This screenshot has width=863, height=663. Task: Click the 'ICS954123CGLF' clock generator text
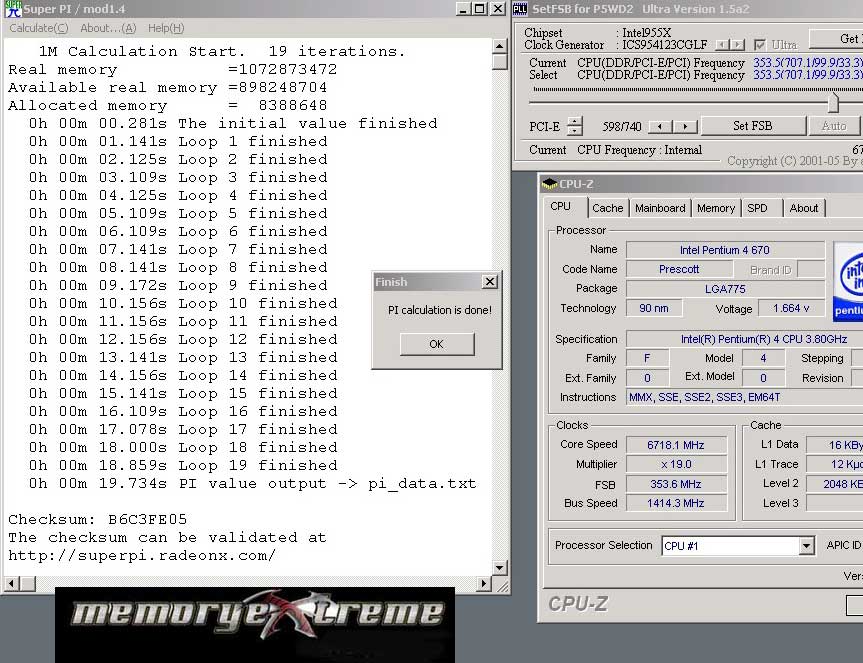665,45
